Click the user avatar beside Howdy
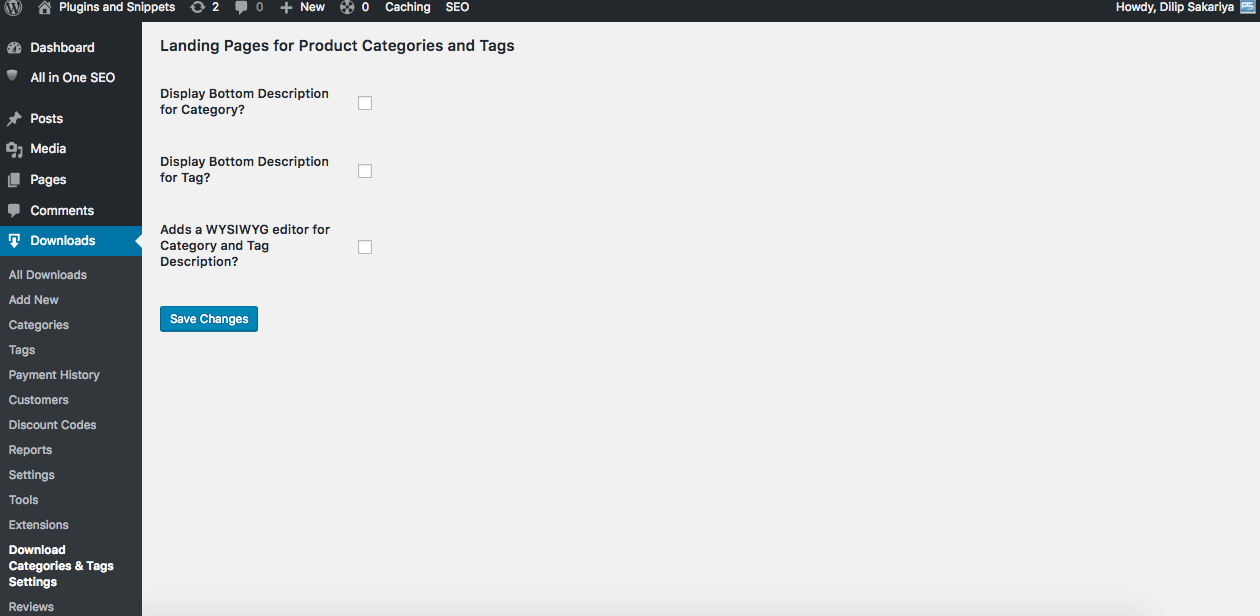The image size is (1260, 616). point(1247,7)
